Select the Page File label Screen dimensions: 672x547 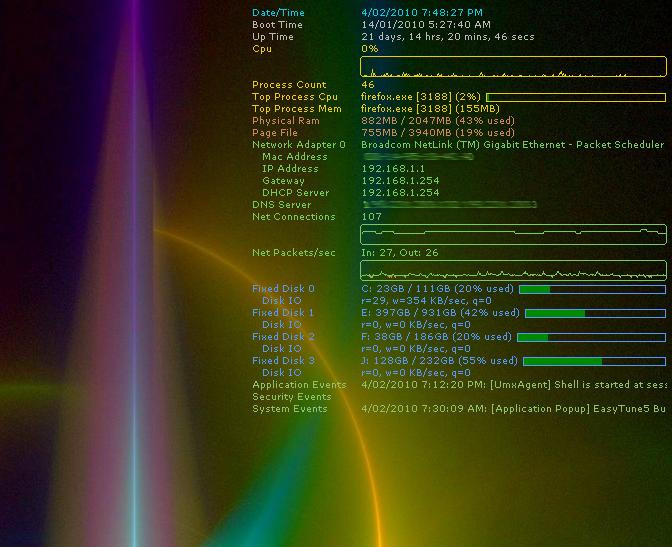coord(275,133)
